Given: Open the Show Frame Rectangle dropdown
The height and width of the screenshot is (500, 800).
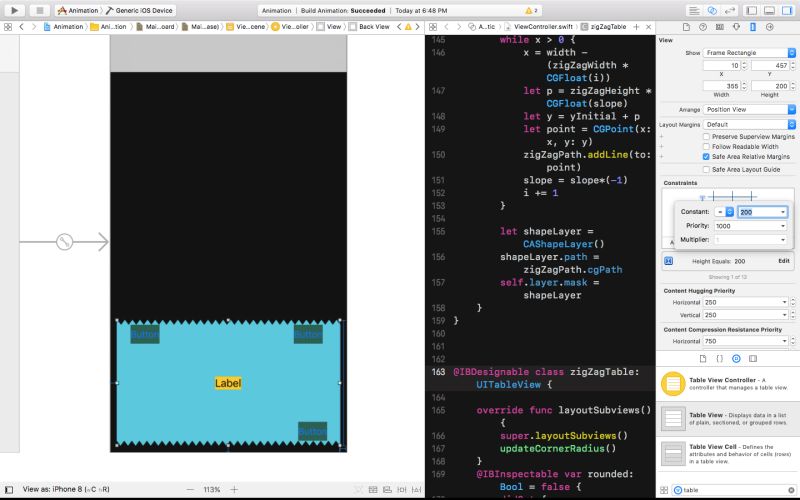Looking at the screenshot, I should [749, 53].
